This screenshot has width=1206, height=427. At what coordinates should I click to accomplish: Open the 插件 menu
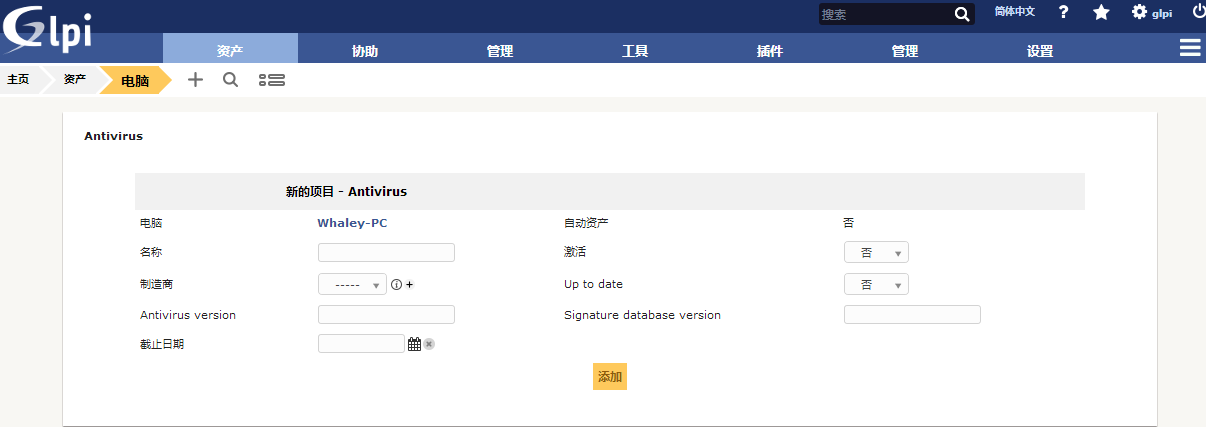(770, 51)
